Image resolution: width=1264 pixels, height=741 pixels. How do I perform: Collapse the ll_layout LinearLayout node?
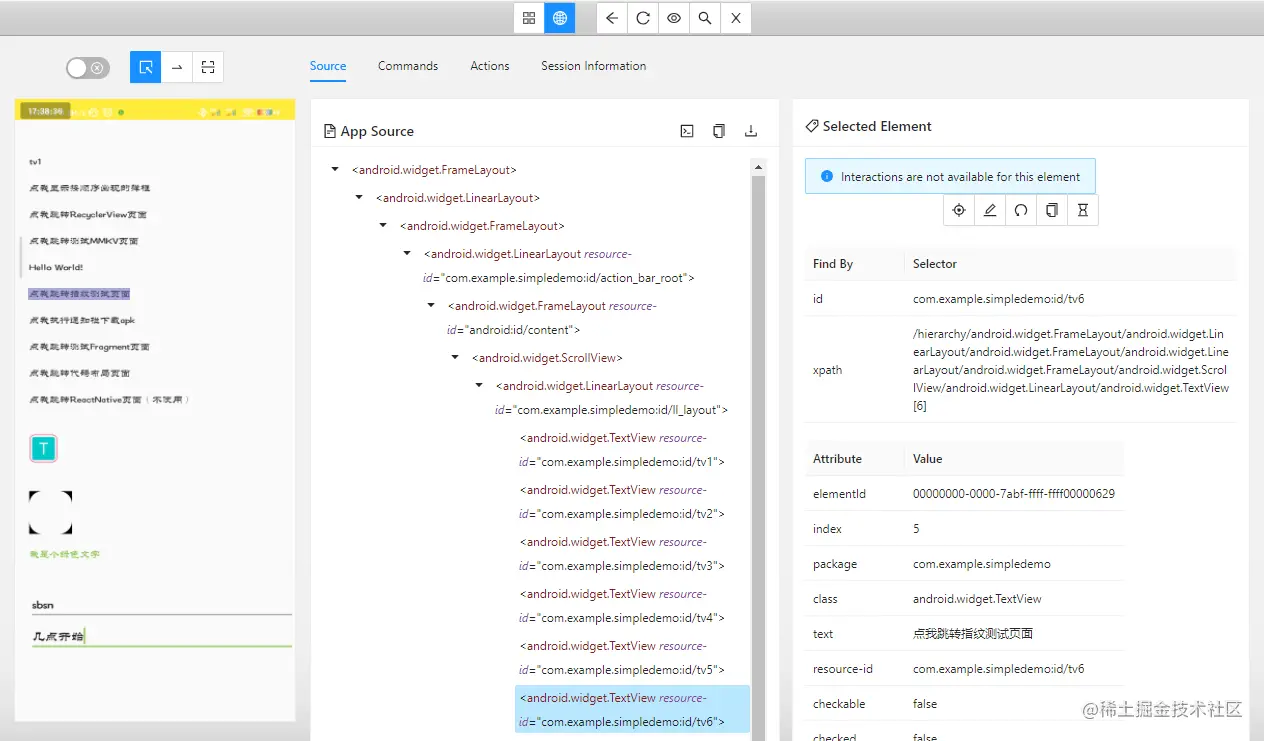tap(479, 386)
